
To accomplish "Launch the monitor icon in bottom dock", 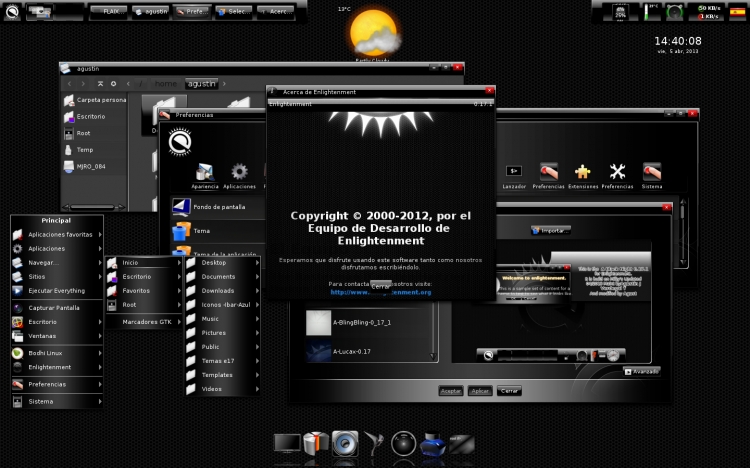I will [x=287, y=443].
